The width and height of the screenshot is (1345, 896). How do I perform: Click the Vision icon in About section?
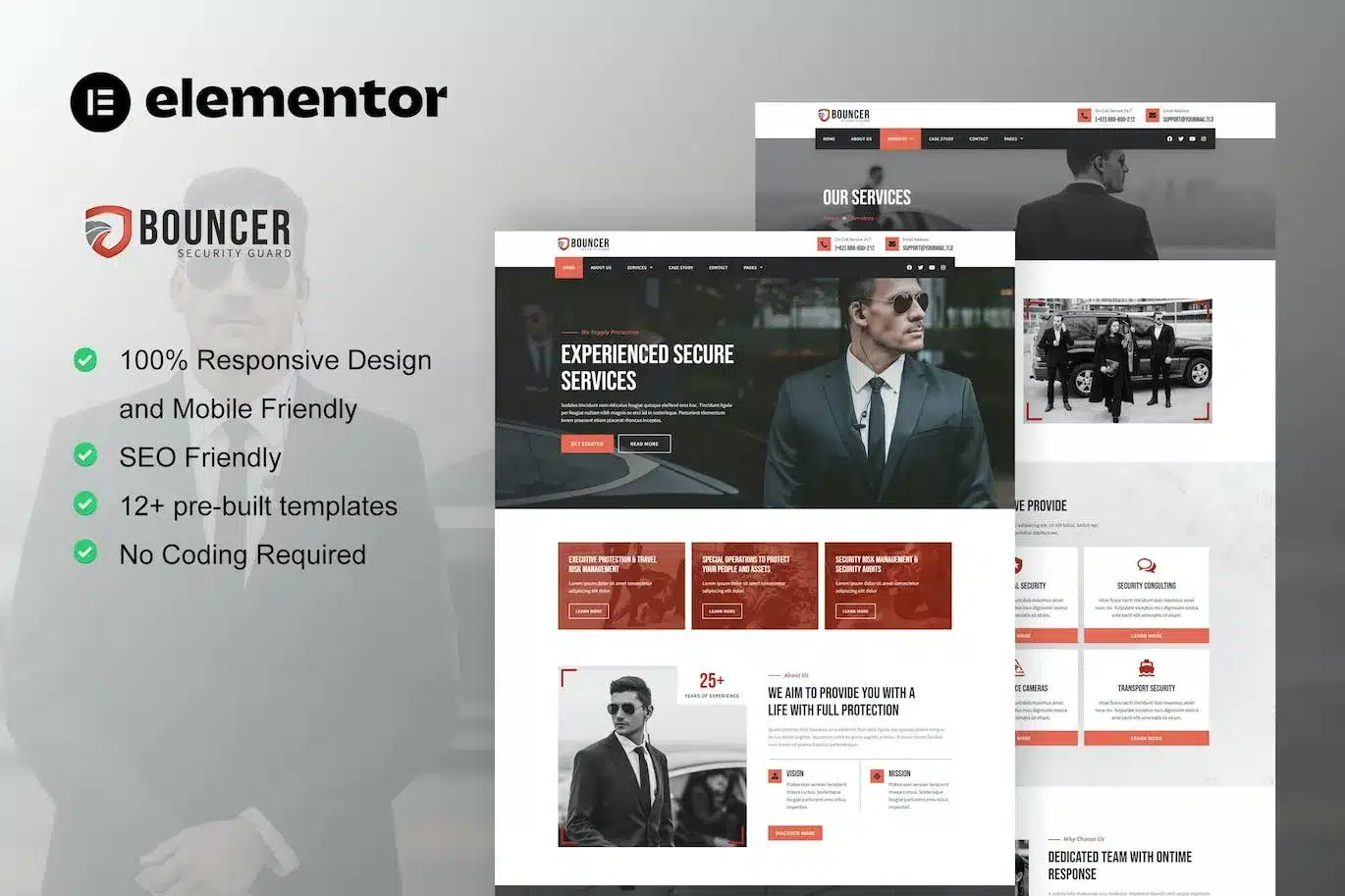coord(775,776)
